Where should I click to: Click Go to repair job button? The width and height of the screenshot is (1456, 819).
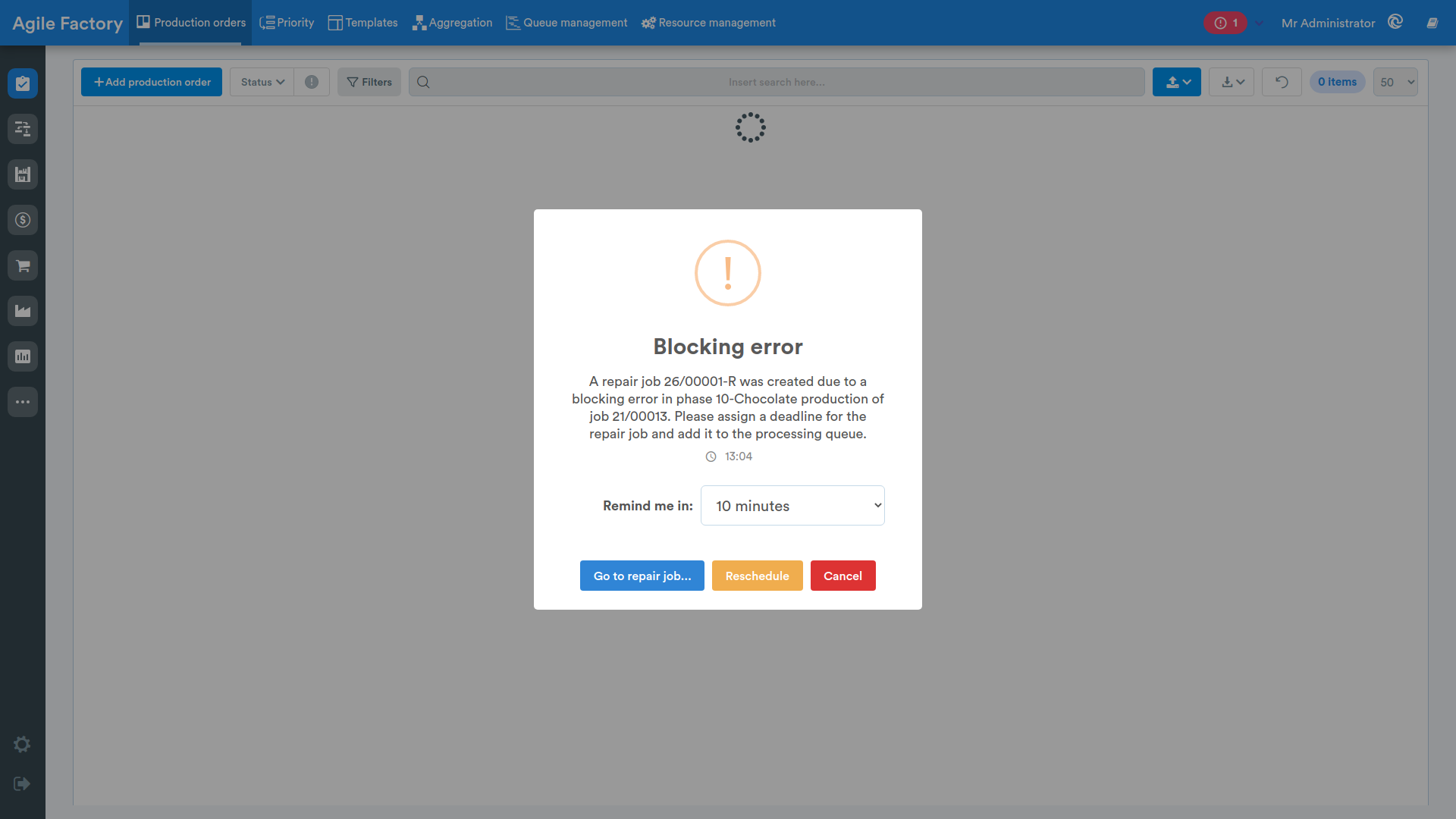642,576
